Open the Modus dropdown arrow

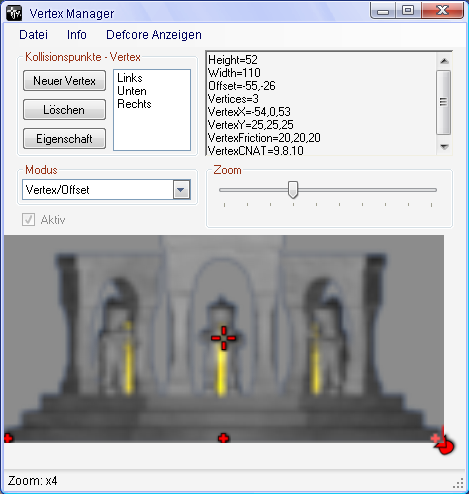181,190
